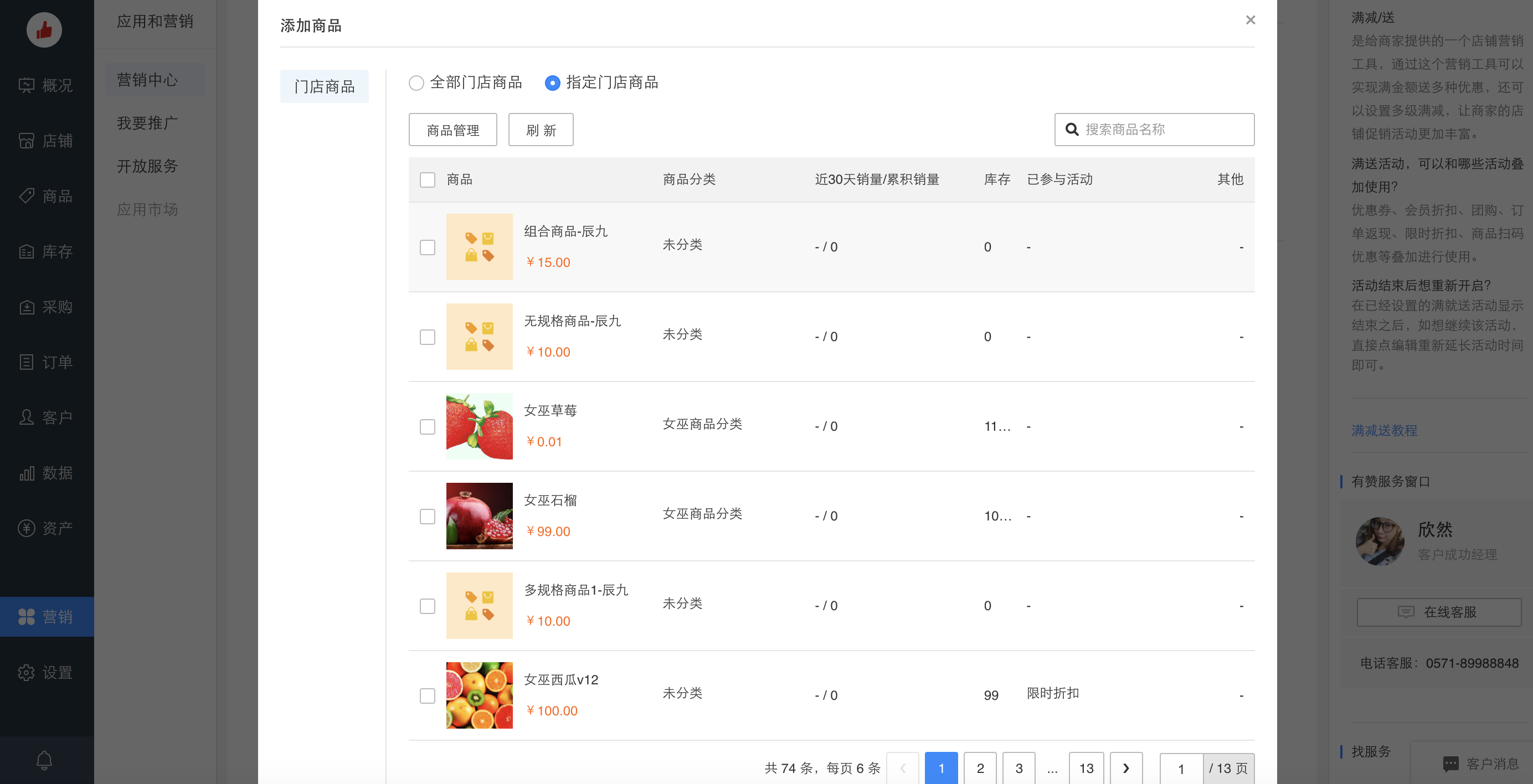Click the notification bell icon
Screen dimensions: 1533x784
coord(44,760)
